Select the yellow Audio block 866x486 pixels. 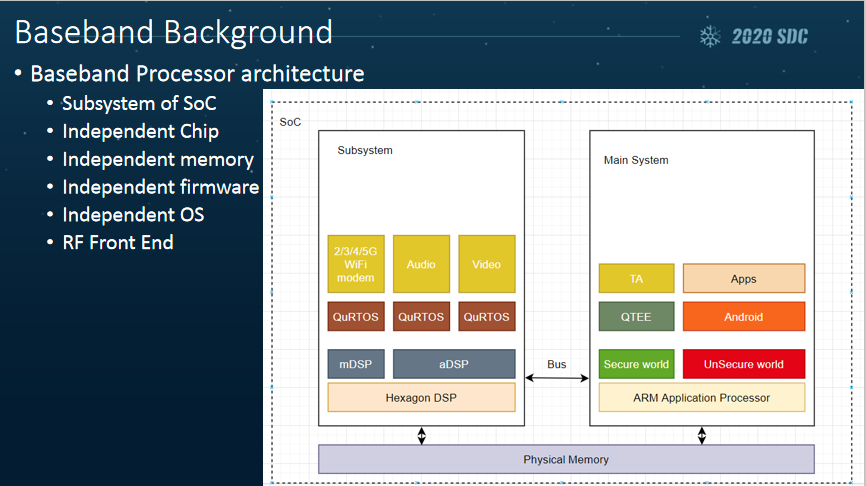click(421, 264)
